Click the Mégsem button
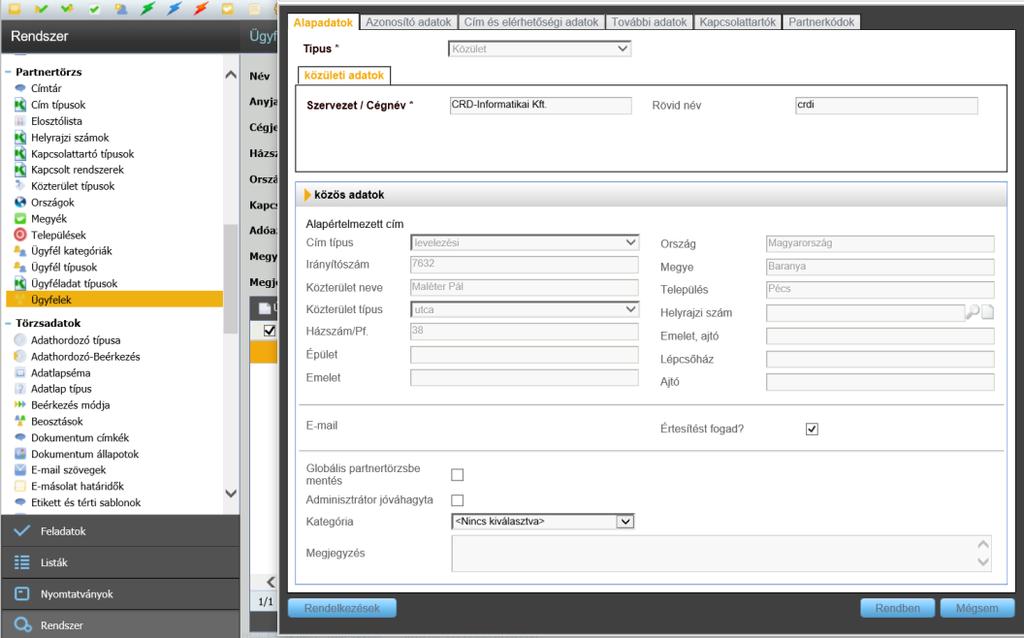 pos(977,608)
